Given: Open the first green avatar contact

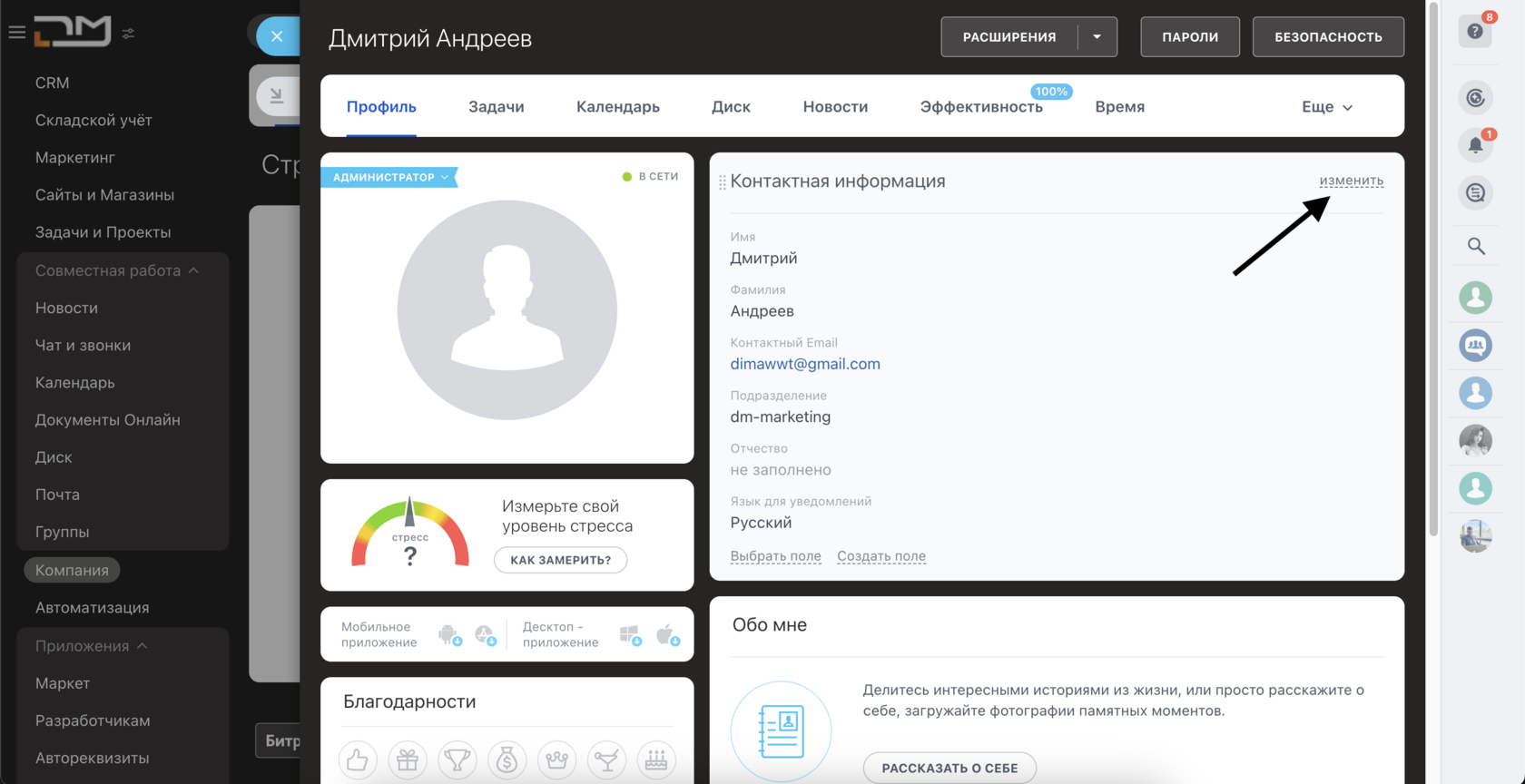Looking at the screenshot, I should [x=1475, y=297].
